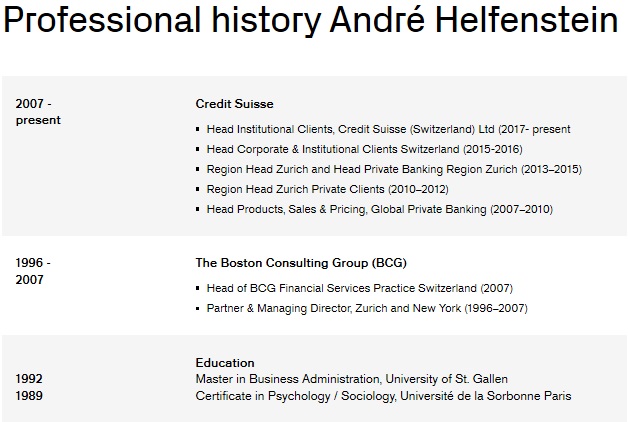Click the 1992 year label
628x422 pixels.
pos(29,379)
